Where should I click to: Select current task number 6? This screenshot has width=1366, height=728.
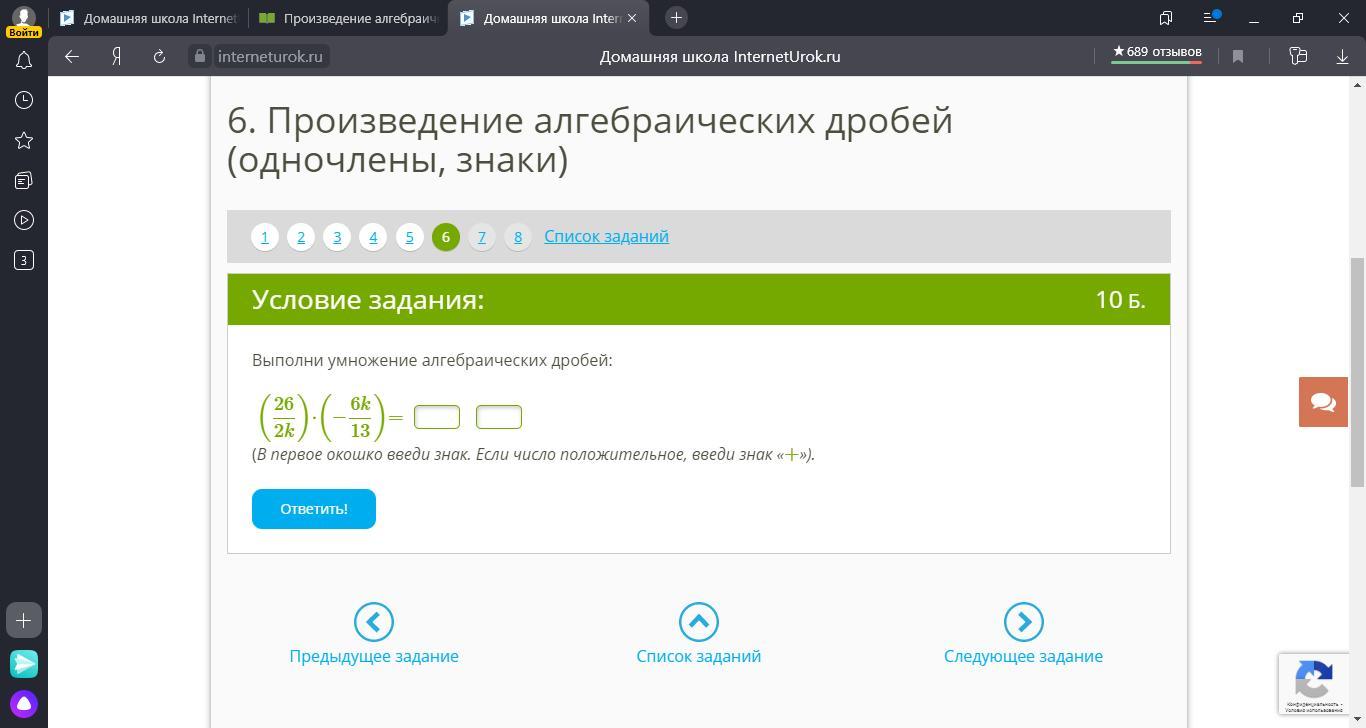(x=446, y=237)
